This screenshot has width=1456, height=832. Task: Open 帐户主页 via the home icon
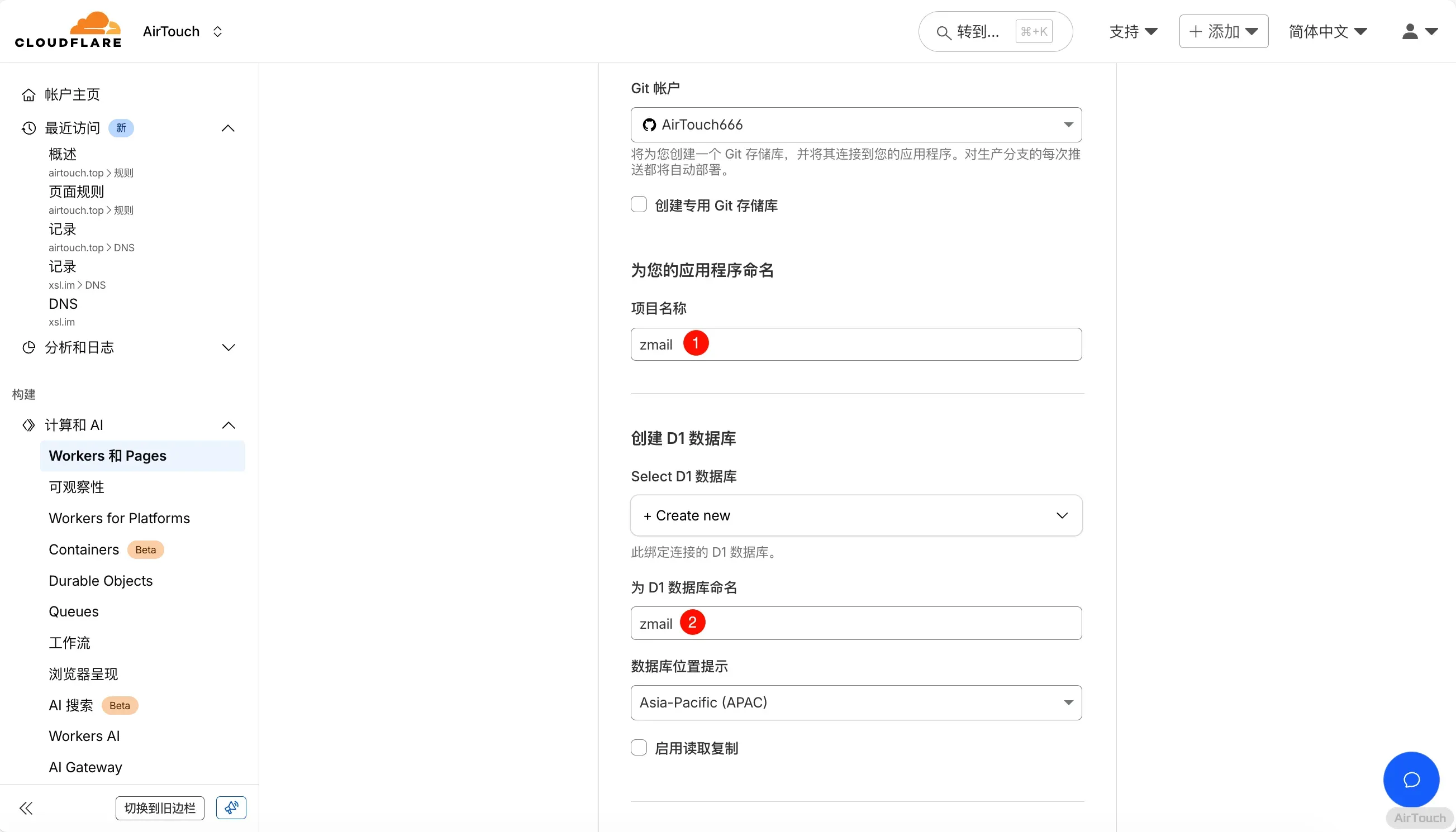tap(28, 95)
